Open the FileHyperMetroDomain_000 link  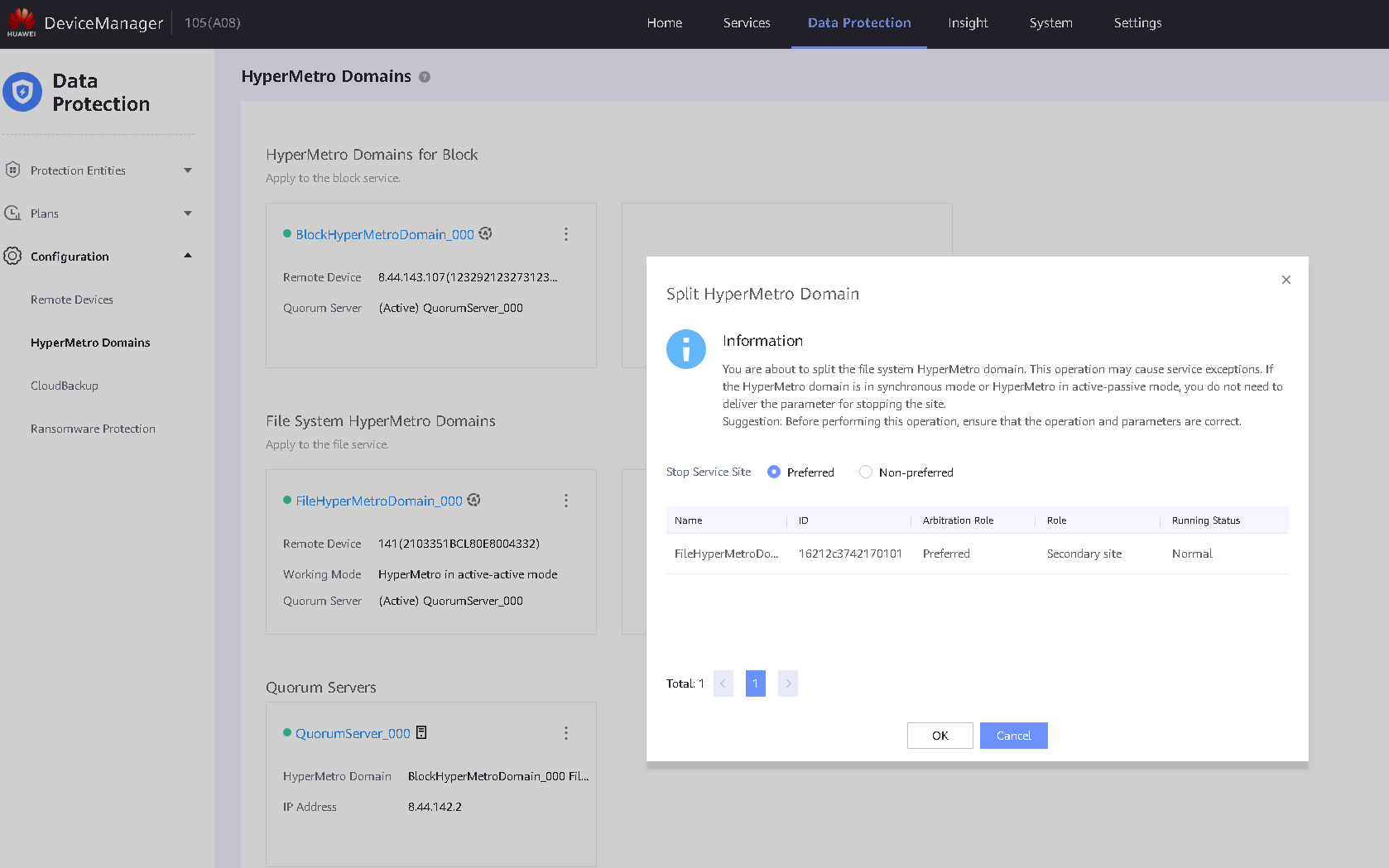[379, 501]
